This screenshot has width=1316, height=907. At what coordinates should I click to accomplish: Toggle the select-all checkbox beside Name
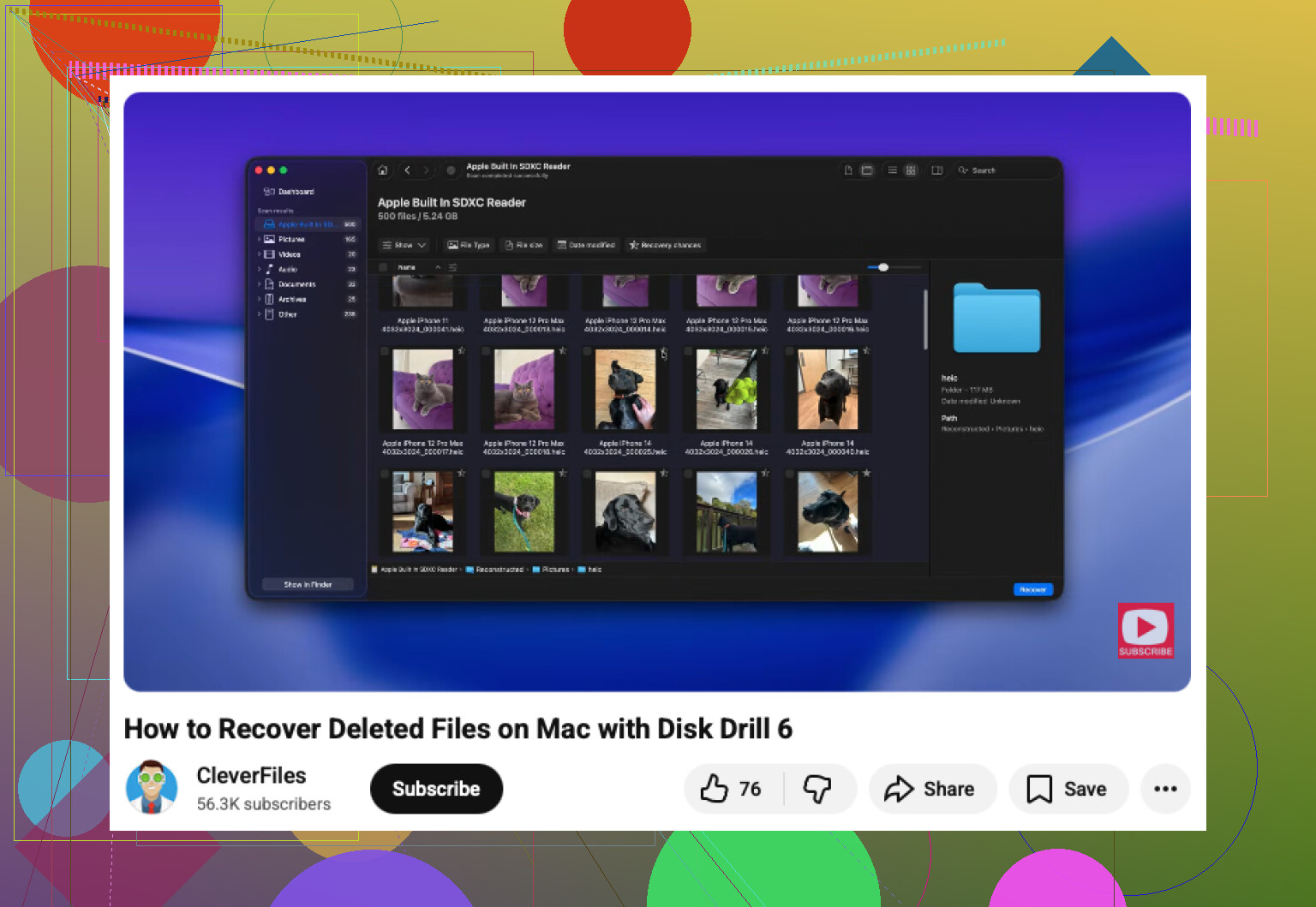[x=383, y=267]
